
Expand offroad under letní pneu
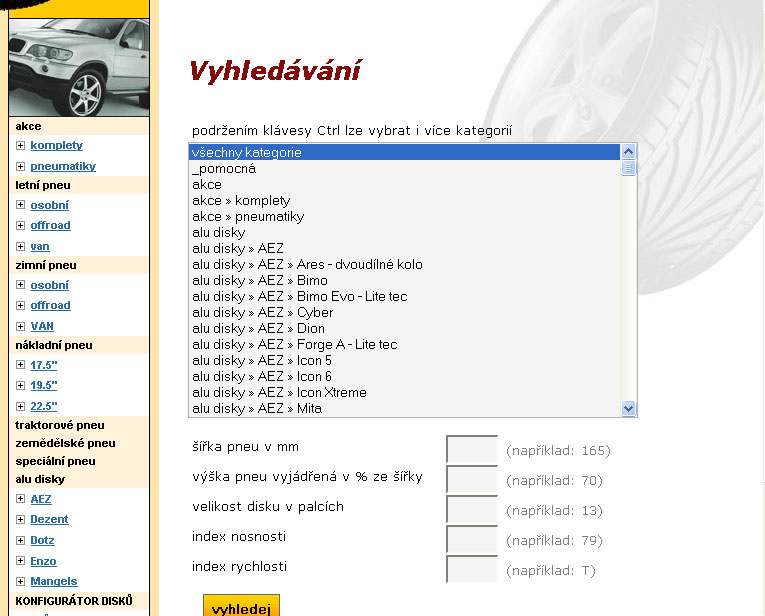(x=20, y=225)
